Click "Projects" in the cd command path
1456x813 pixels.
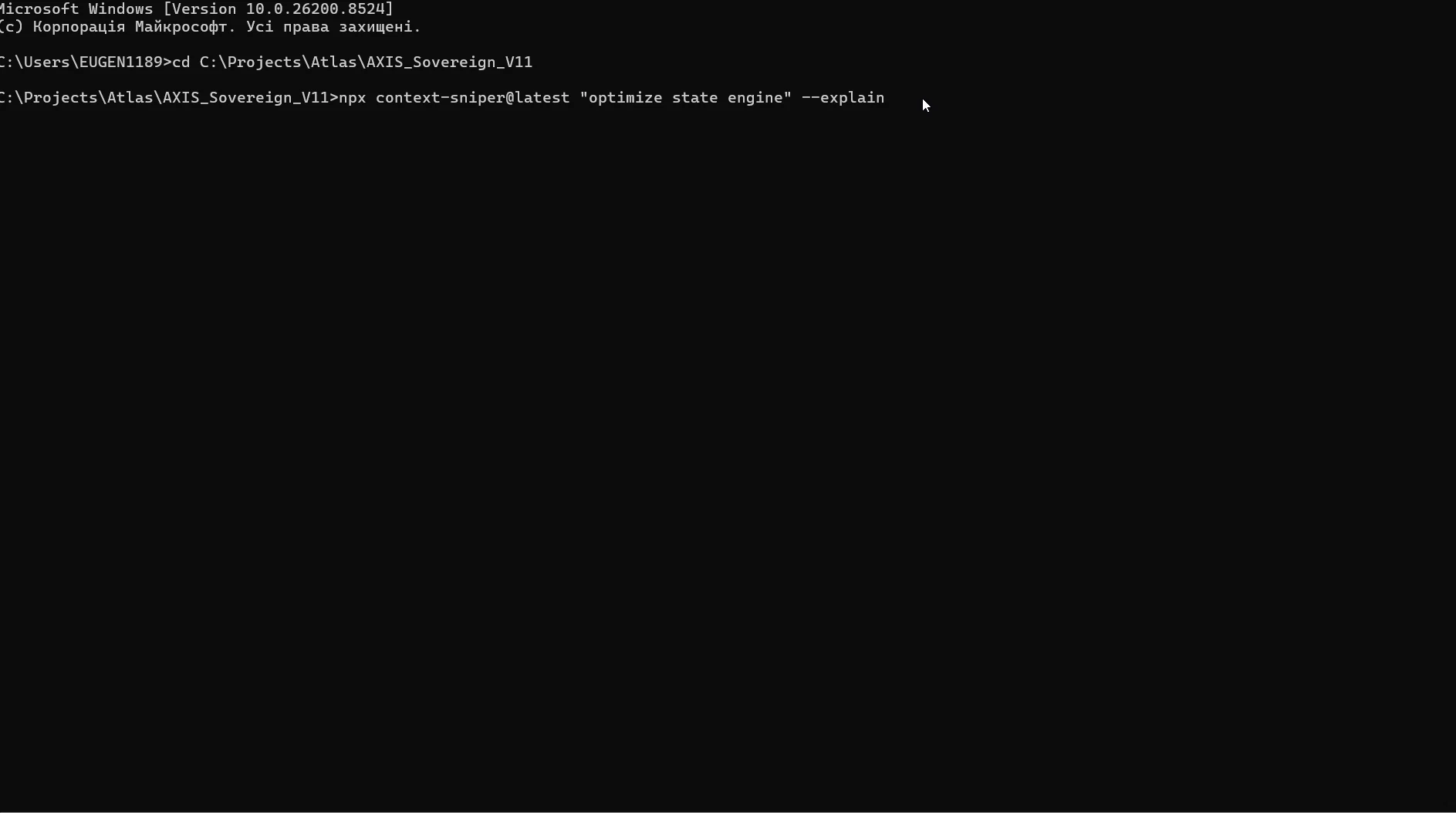point(265,62)
